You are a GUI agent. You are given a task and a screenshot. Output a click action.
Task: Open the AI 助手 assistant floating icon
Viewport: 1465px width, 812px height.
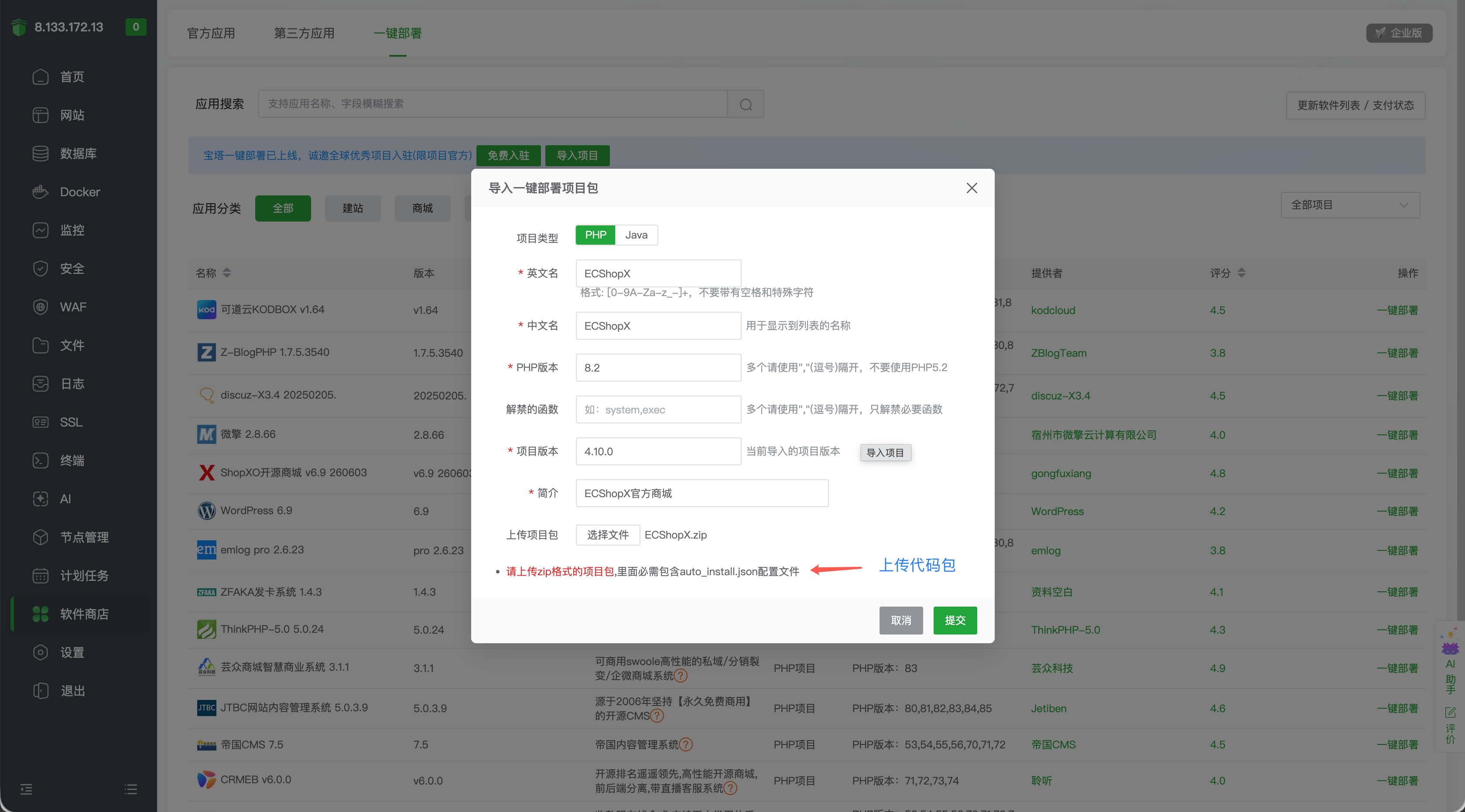coord(1450,647)
